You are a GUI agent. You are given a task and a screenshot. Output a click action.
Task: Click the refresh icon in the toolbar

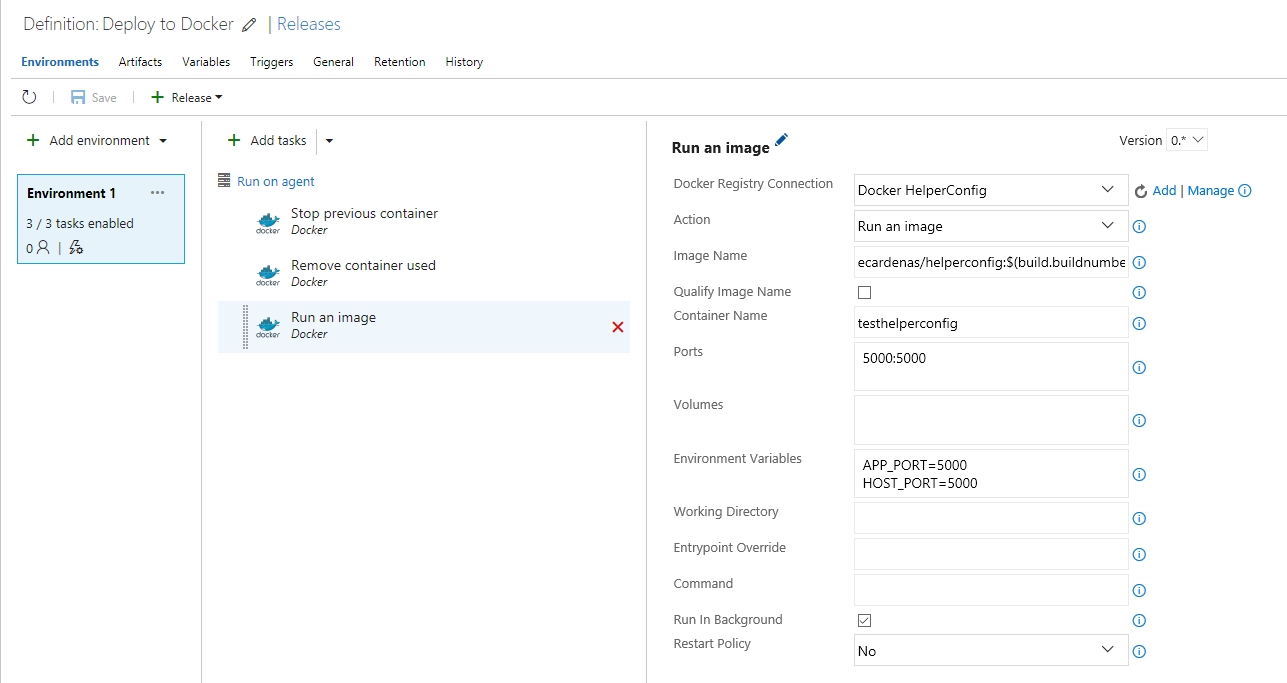[x=29, y=97]
